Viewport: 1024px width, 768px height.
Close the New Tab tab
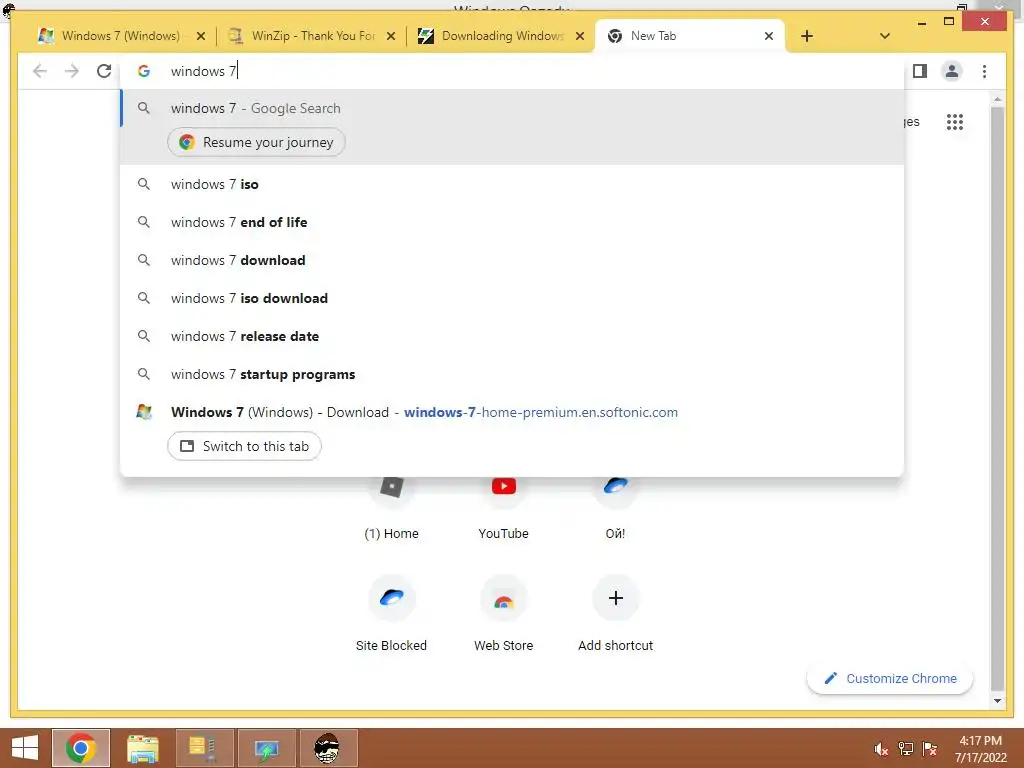pos(769,36)
